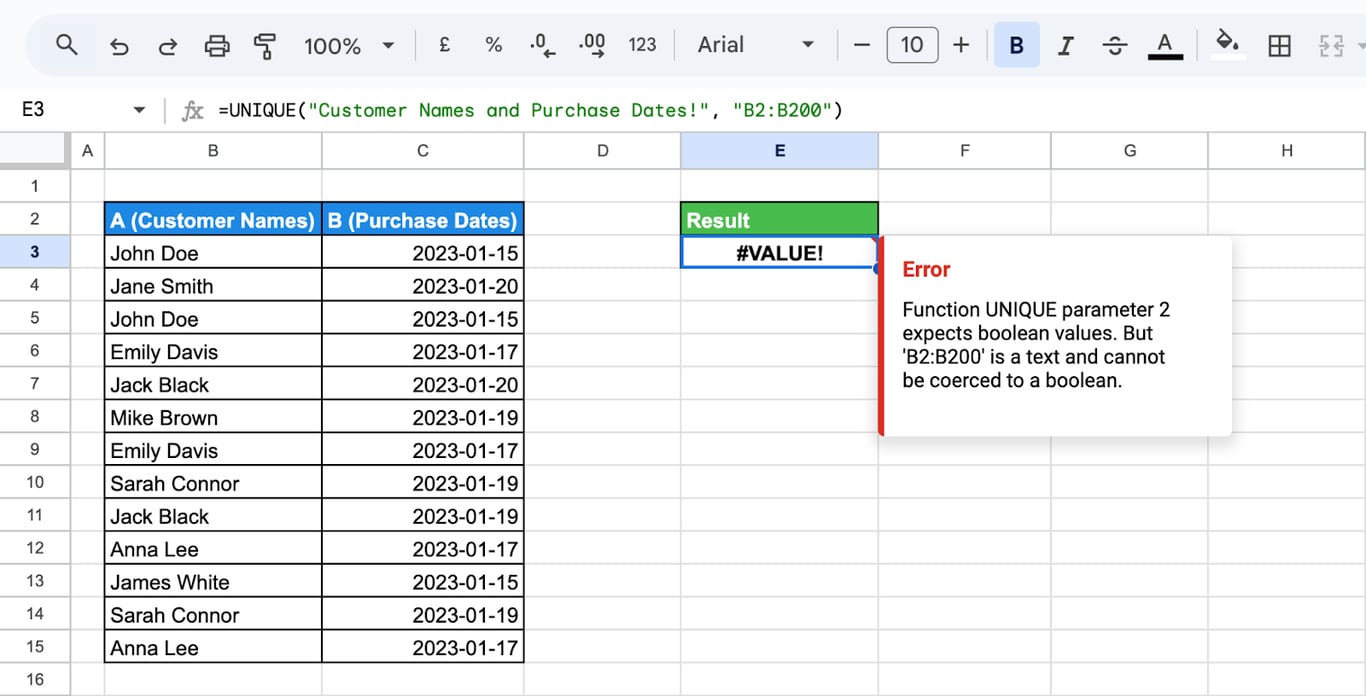Select the Jane Smith cell
This screenshot has height=696, width=1366.
213,286
